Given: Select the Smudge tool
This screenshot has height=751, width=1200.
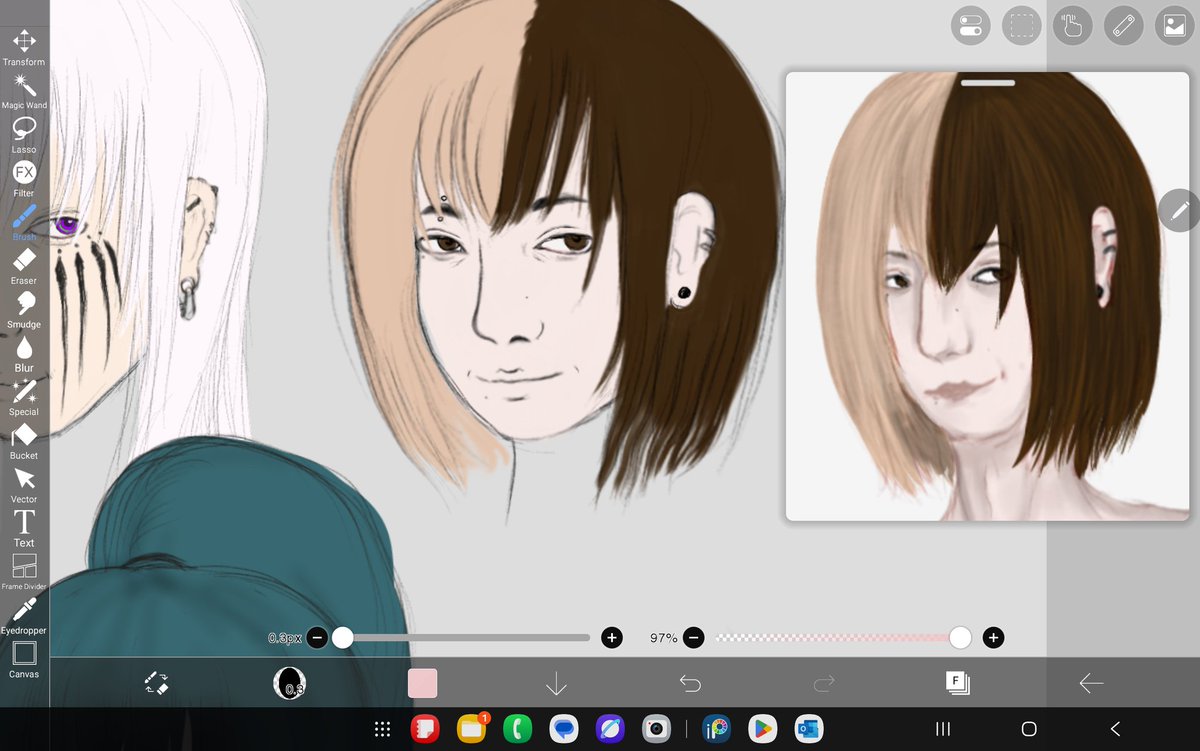Looking at the screenshot, I should [x=24, y=310].
